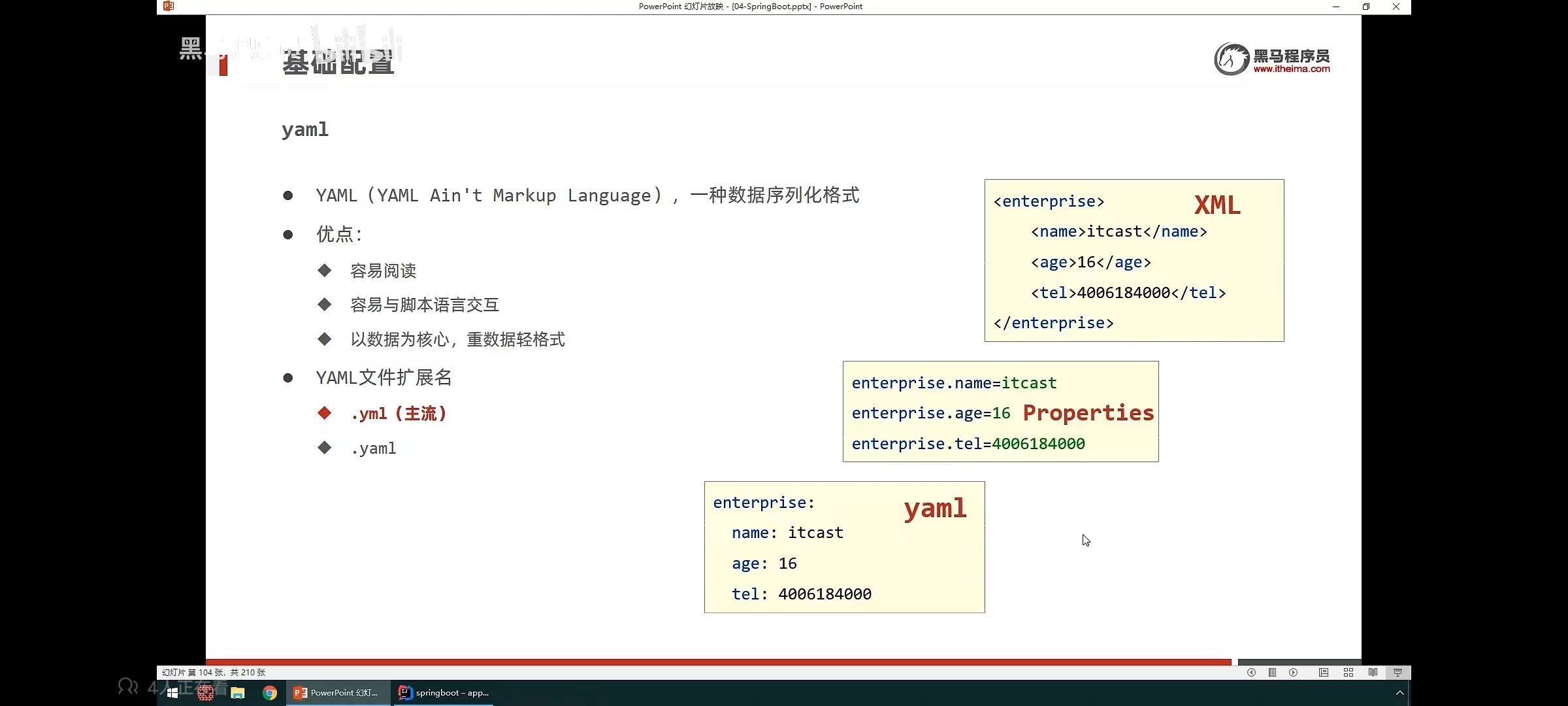Switch to Normal view icon
1568x706 pixels.
[x=1324, y=673]
